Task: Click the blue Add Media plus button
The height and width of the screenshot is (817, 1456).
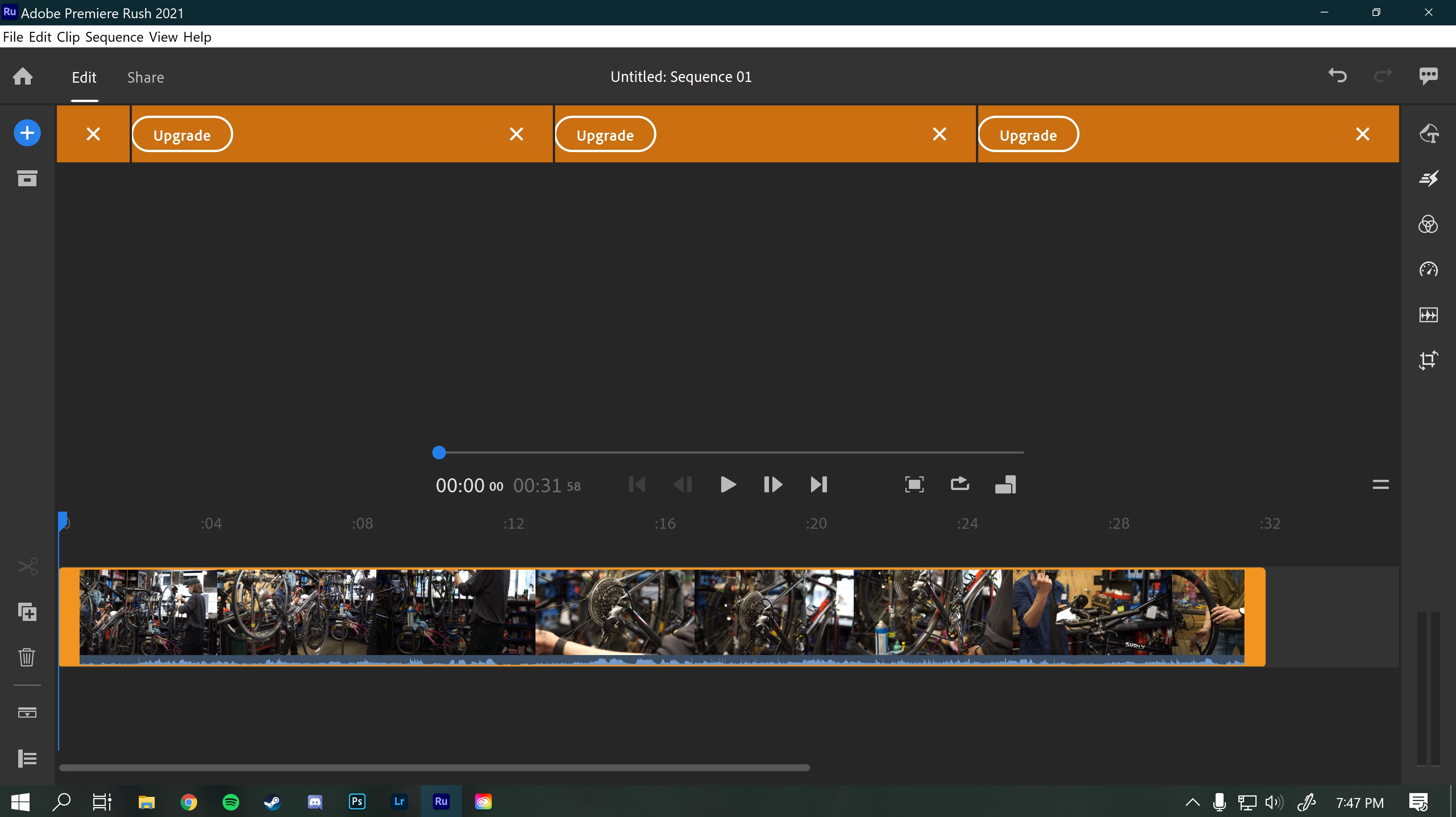Action: (x=27, y=134)
